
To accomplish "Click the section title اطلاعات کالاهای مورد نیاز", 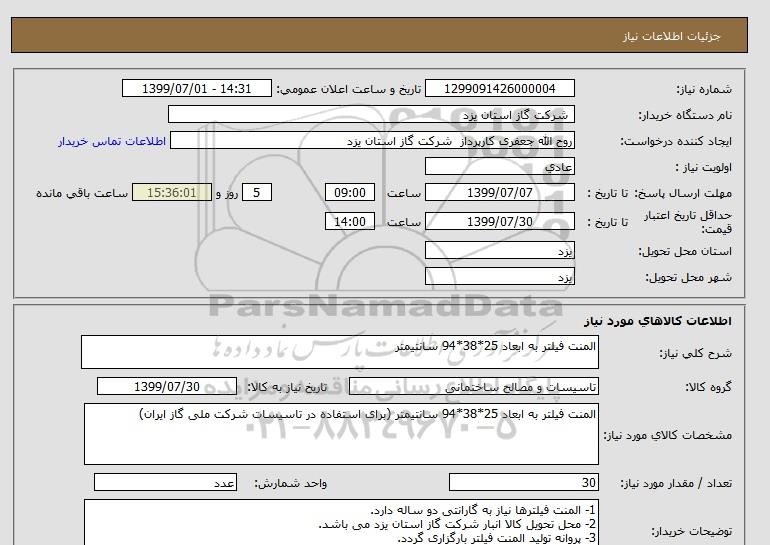I will pos(658,321).
